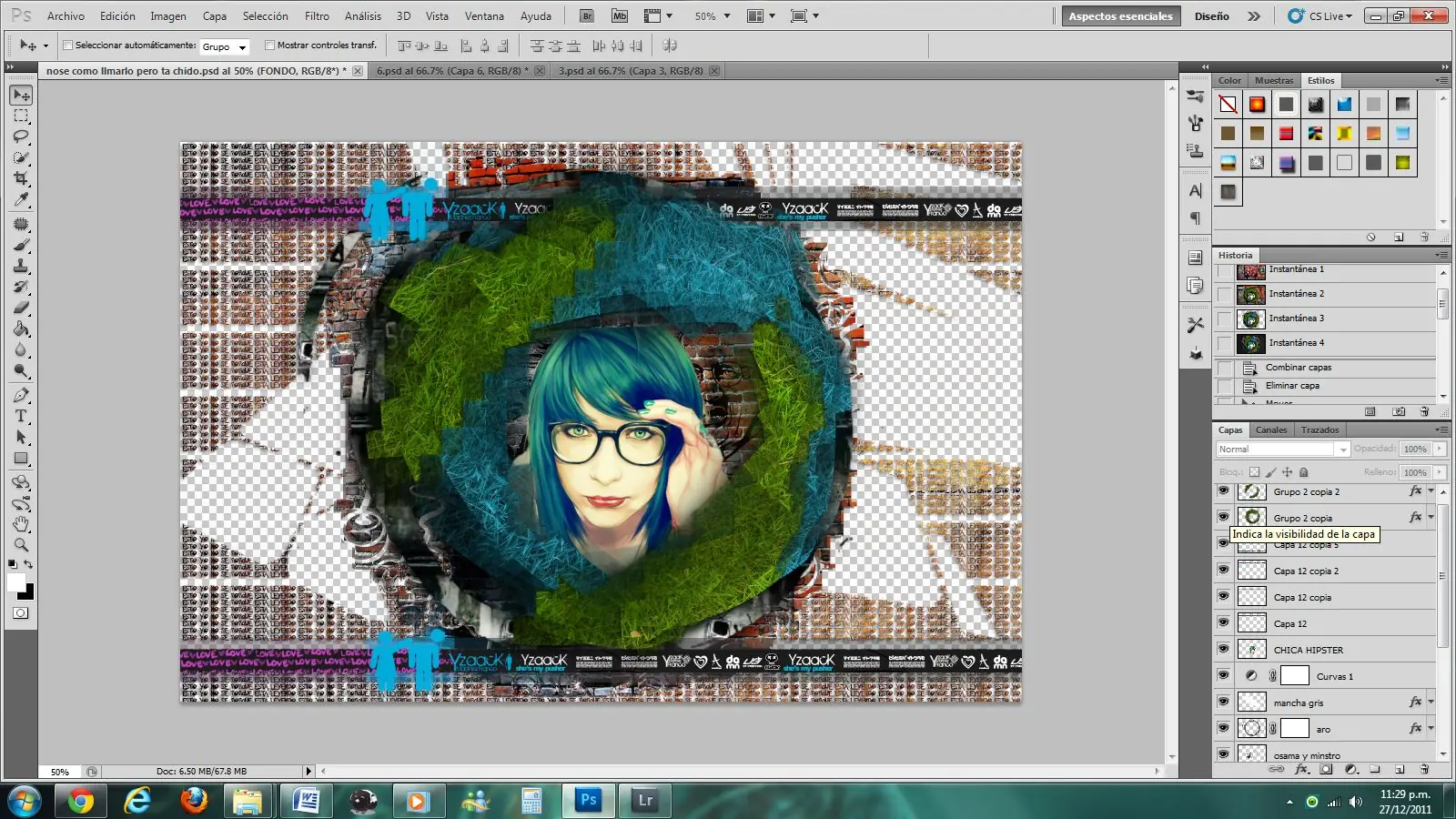The width and height of the screenshot is (1456, 819).
Task: Select the Instantánea 2 history snapshot
Action: [1334, 294]
